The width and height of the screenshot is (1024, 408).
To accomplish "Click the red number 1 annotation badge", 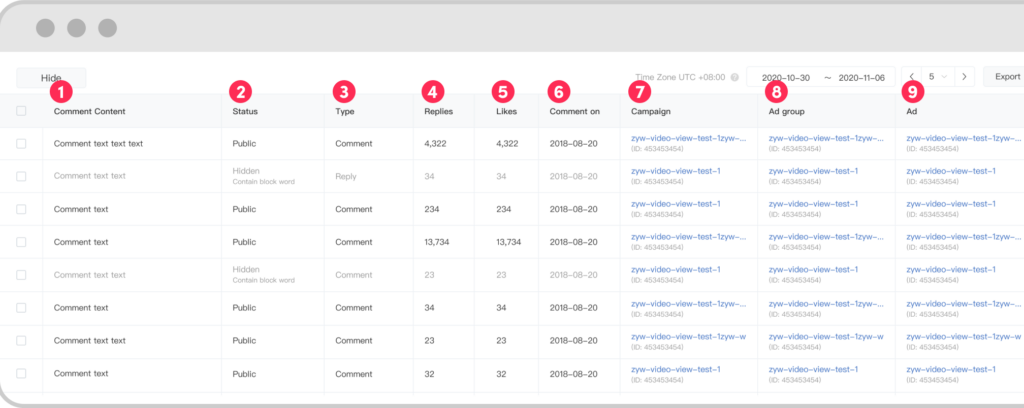I will point(62,91).
